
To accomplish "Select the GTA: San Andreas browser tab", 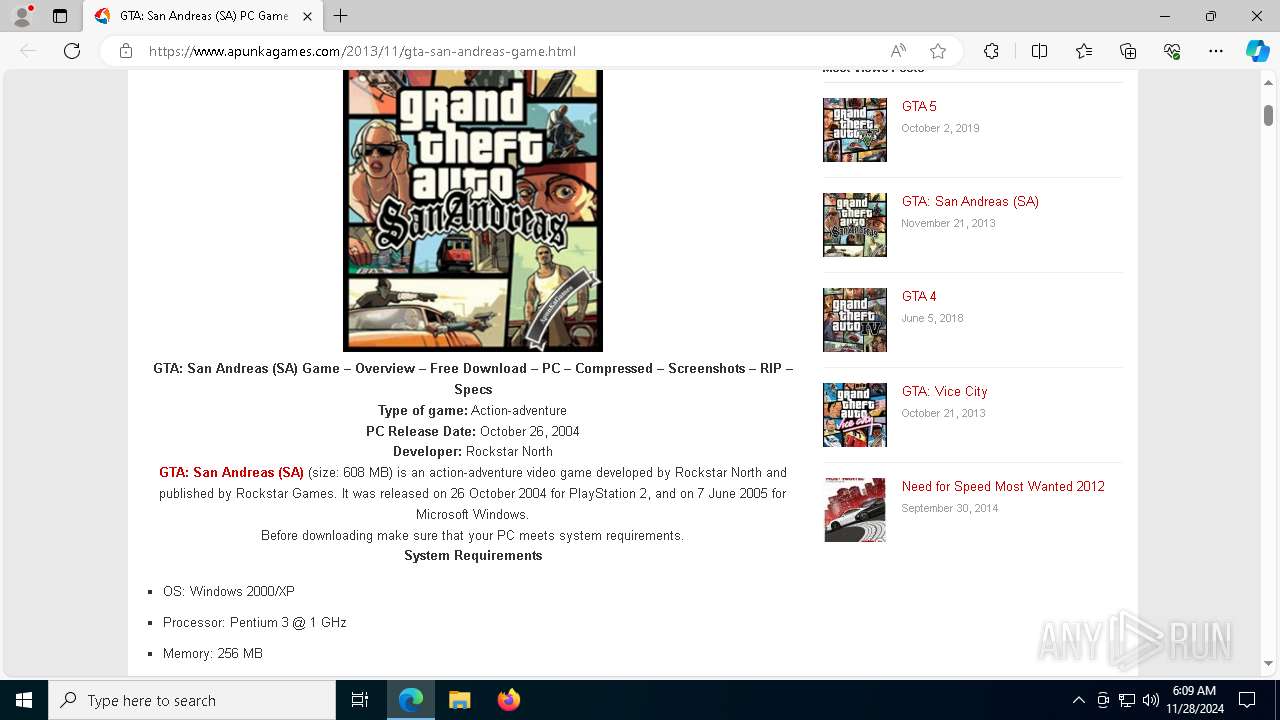I will (203, 16).
